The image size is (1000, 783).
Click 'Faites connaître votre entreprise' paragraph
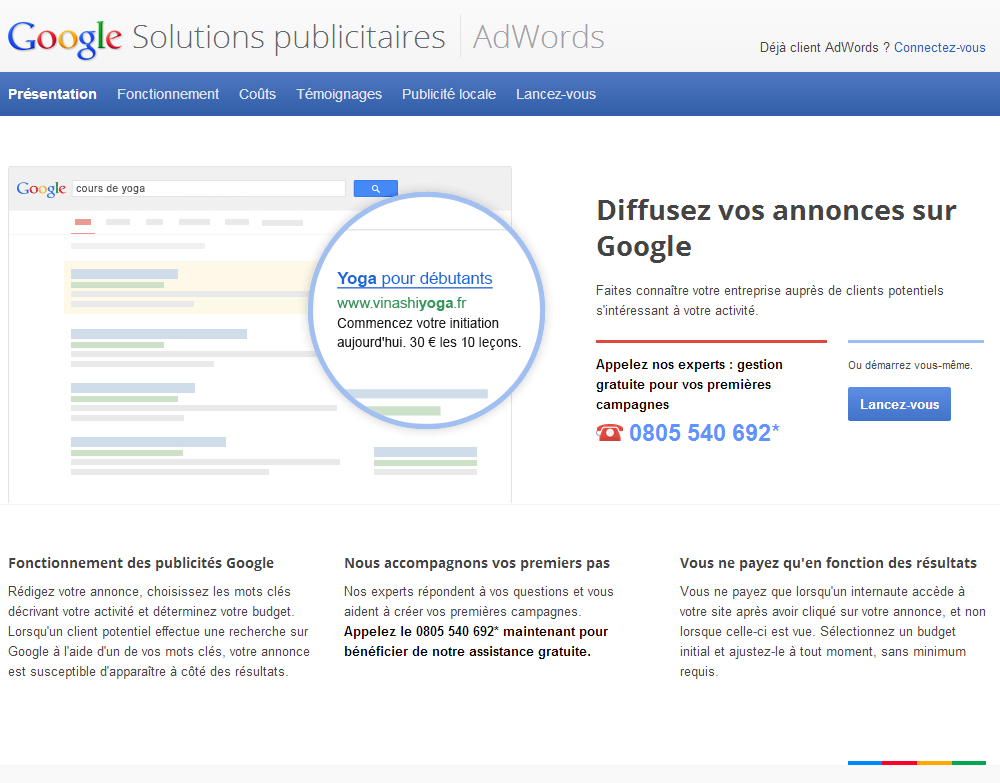click(x=769, y=300)
